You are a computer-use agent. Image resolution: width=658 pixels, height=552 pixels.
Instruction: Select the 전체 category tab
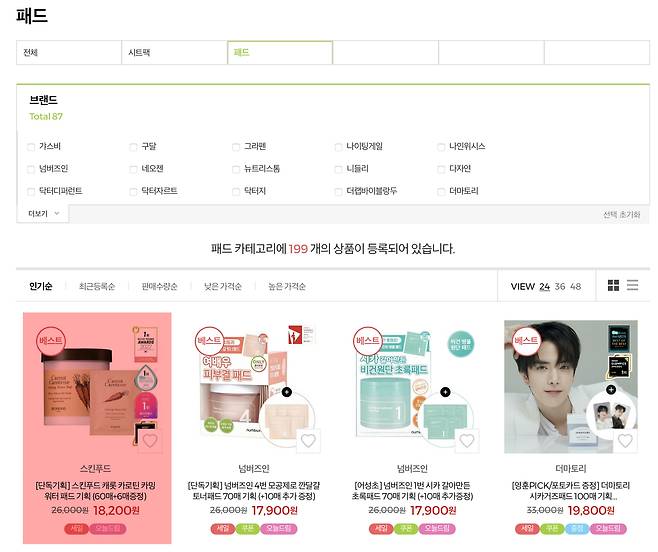pyautogui.click(x=69, y=52)
